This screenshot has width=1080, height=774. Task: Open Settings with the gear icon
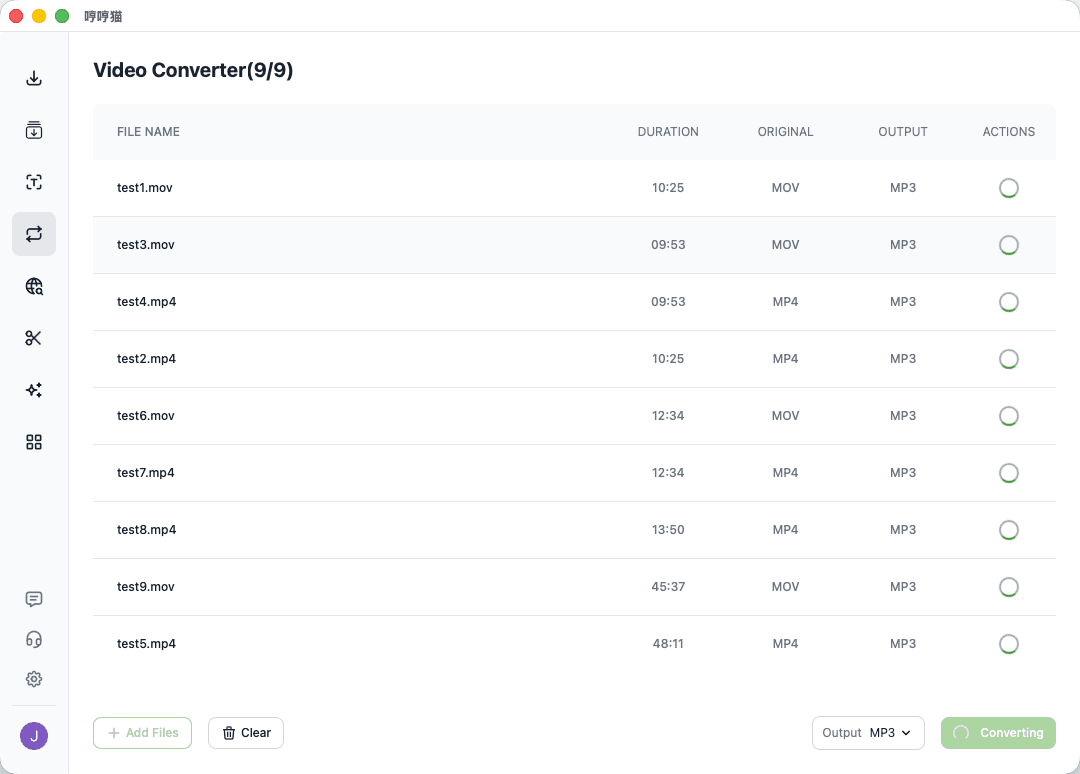pyautogui.click(x=34, y=679)
